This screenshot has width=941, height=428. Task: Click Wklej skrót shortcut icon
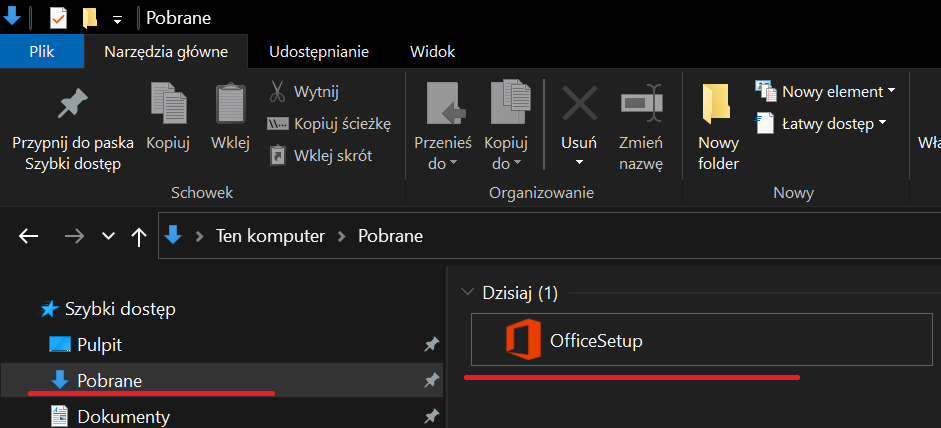(x=278, y=155)
